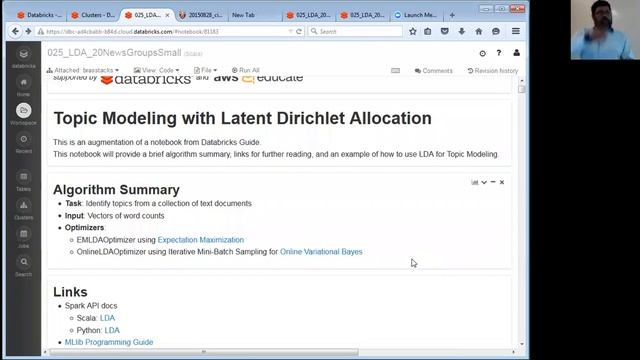
Task: Open the View: Code dropdown
Action: [156, 70]
